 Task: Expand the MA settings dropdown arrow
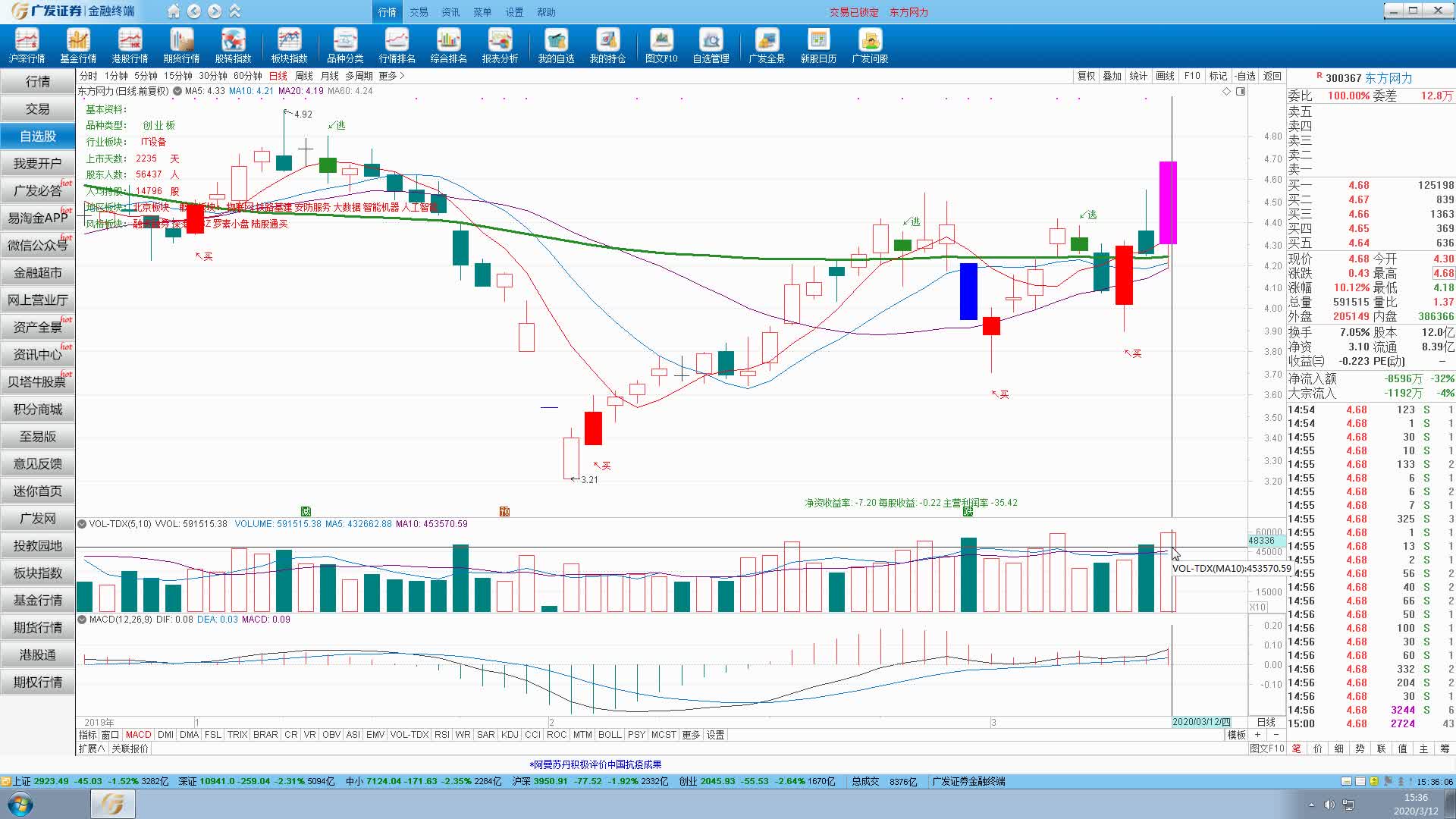(x=177, y=91)
